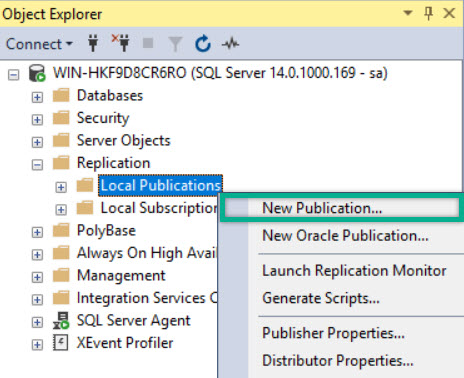Select the PolyBase tree label
Viewport: 464px width, 378px height.
(x=106, y=231)
